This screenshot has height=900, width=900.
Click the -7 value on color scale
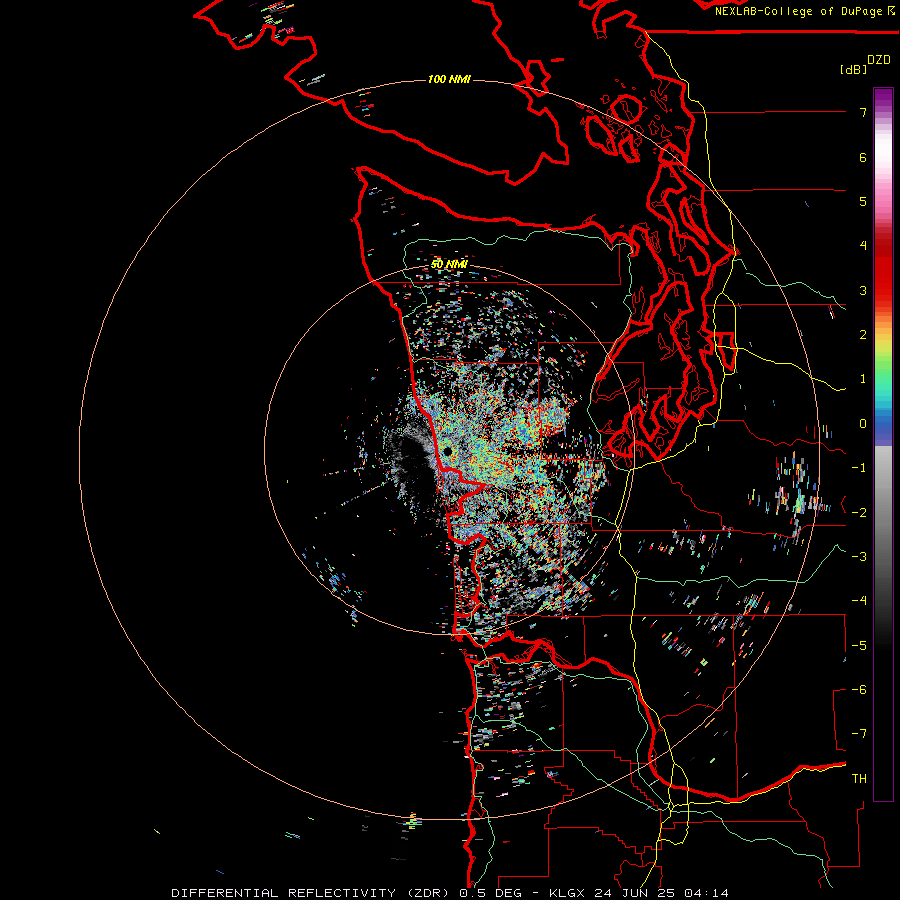[859, 734]
